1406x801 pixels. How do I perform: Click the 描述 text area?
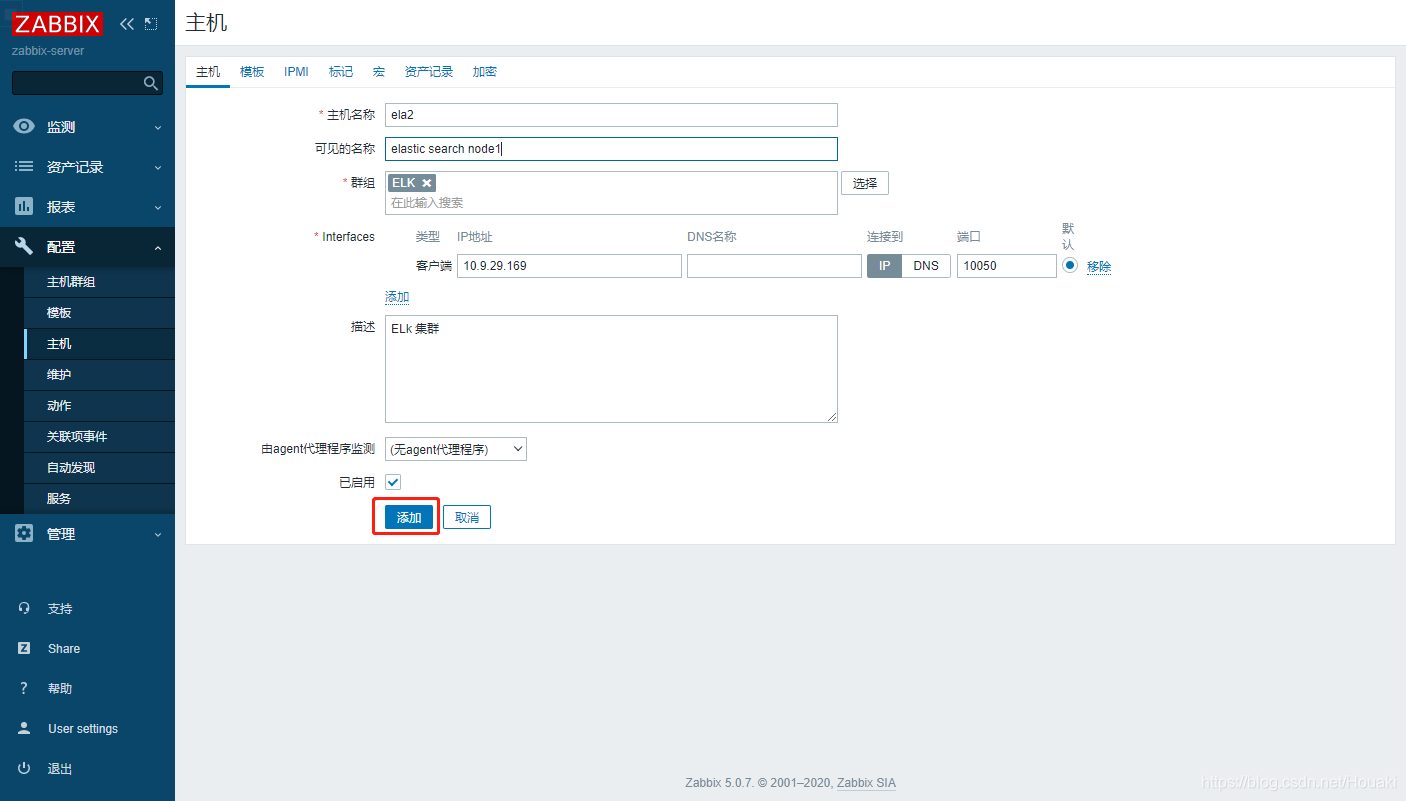[611, 369]
